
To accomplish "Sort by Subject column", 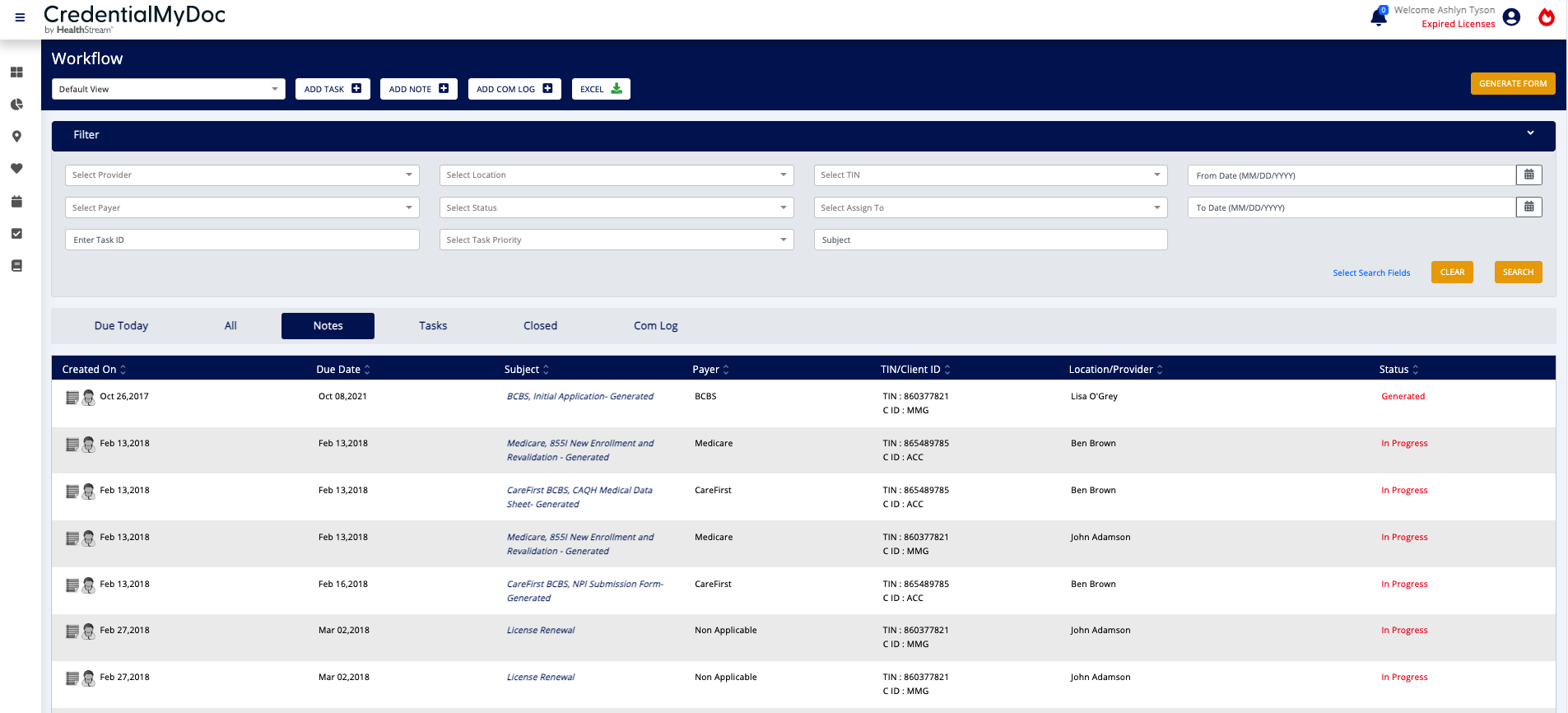I will tap(527, 369).
